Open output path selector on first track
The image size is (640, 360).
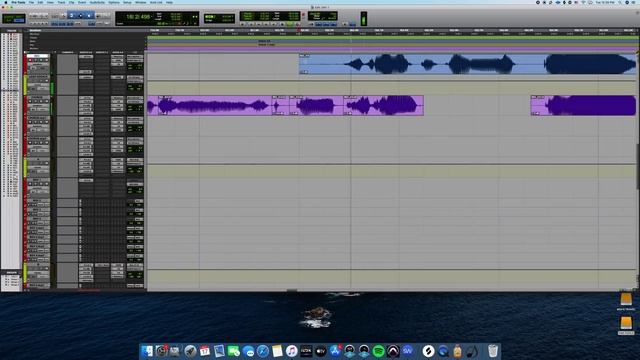coord(135,60)
